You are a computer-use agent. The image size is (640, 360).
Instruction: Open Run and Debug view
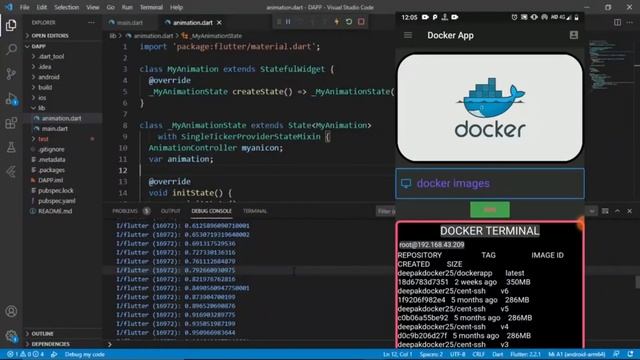[11, 99]
